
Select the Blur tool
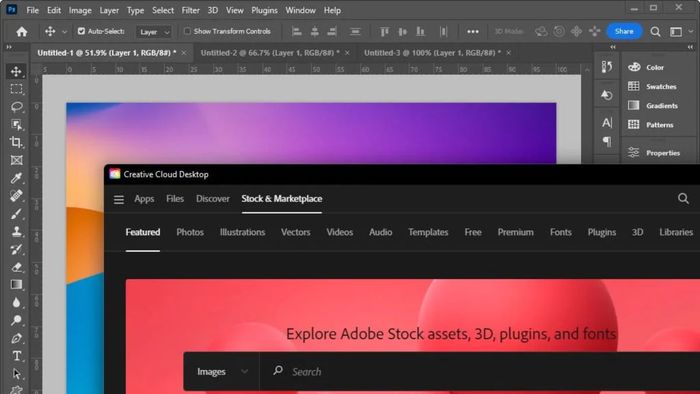17,303
